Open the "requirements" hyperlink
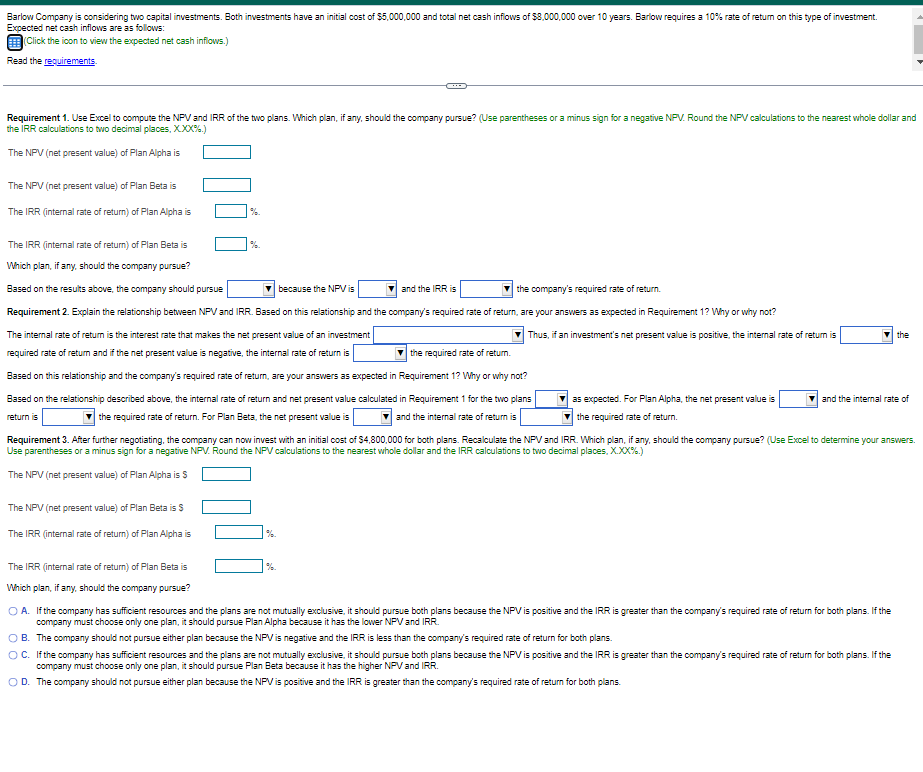The image size is (923, 772). (70, 60)
